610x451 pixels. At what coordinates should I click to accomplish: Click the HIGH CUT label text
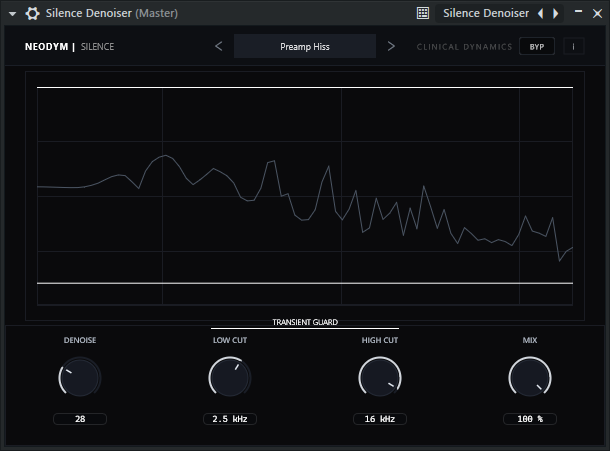click(380, 340)
